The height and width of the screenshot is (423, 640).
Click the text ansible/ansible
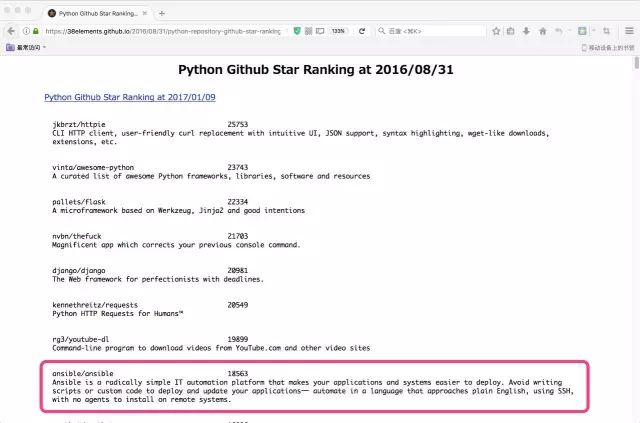[83, 374]
